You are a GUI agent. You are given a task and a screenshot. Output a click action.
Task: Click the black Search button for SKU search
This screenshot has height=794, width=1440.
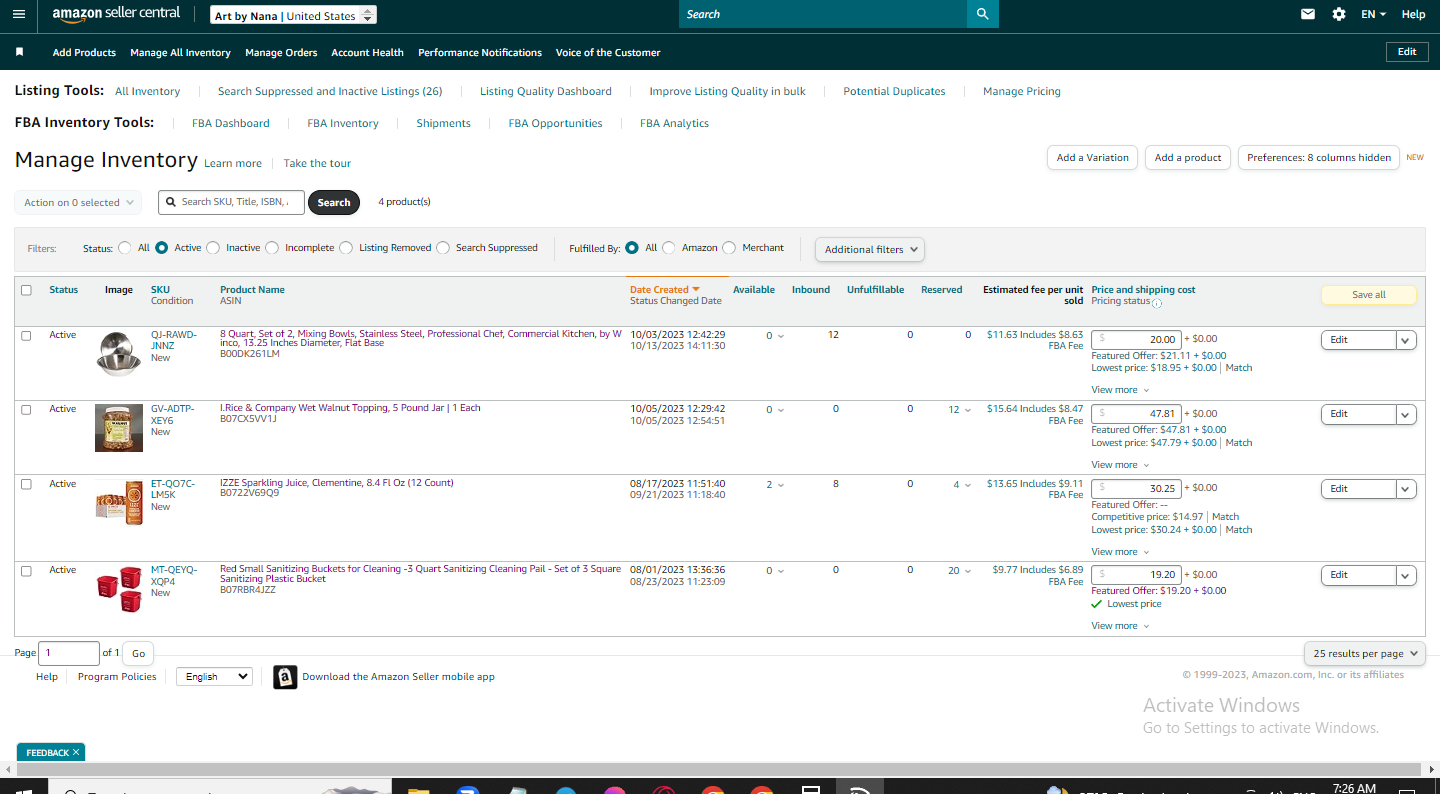tap(334, 202)
